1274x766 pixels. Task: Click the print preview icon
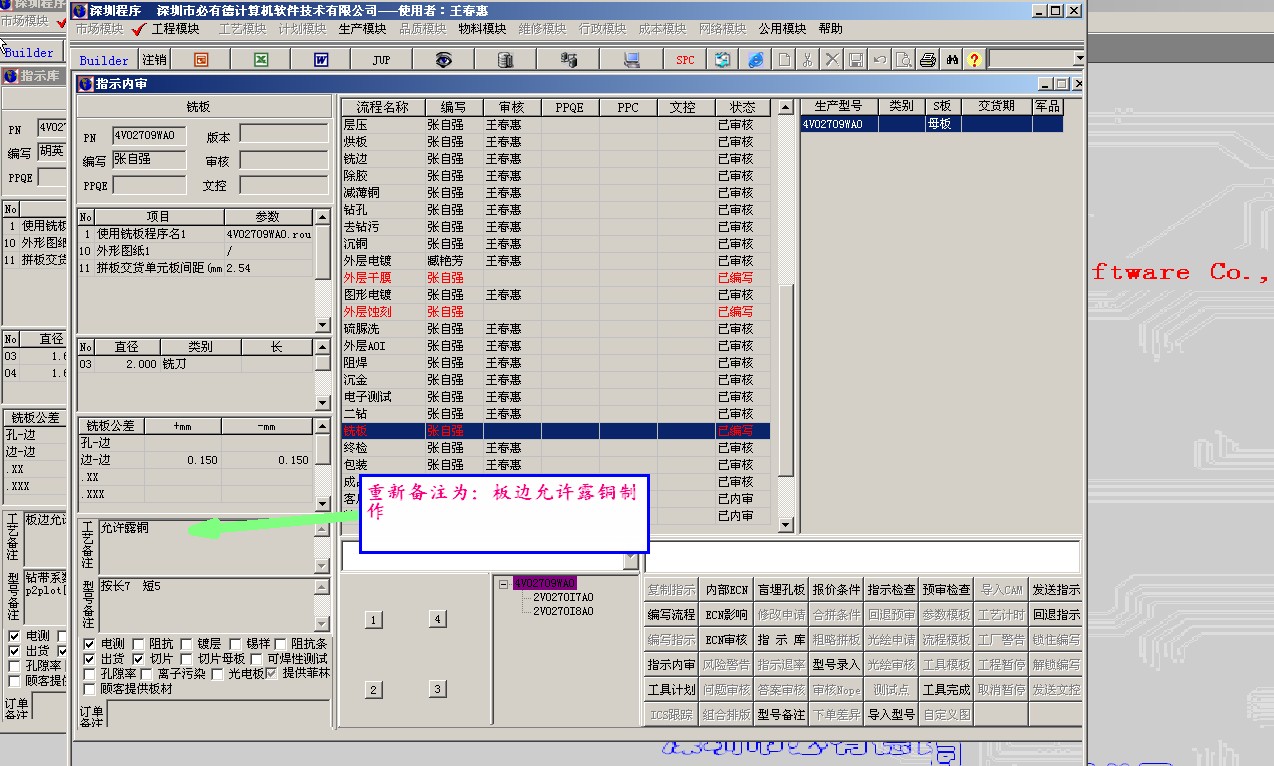tap(904, 60)
